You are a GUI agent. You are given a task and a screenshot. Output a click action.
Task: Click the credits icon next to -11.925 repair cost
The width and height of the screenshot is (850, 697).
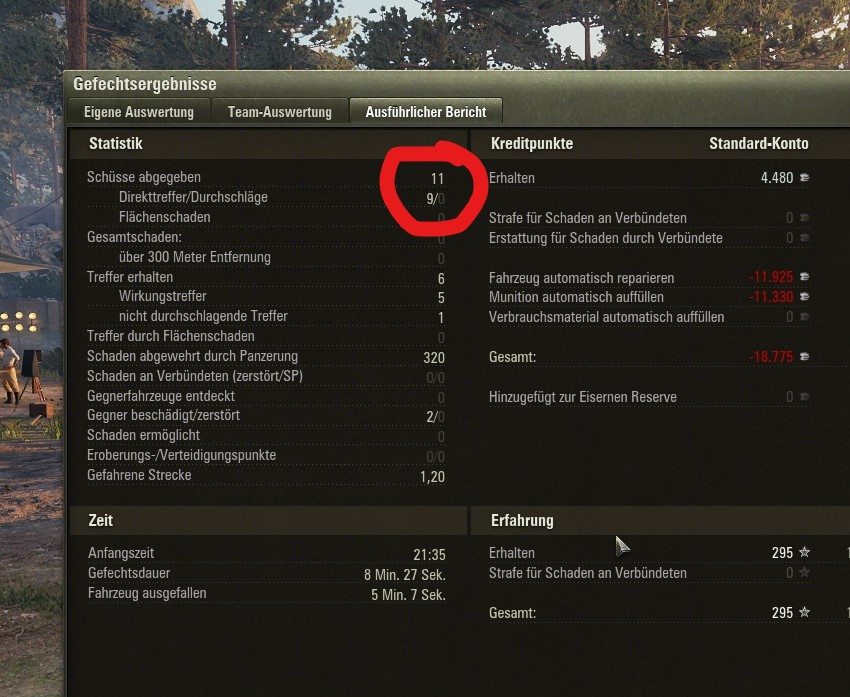pos(804,277)
